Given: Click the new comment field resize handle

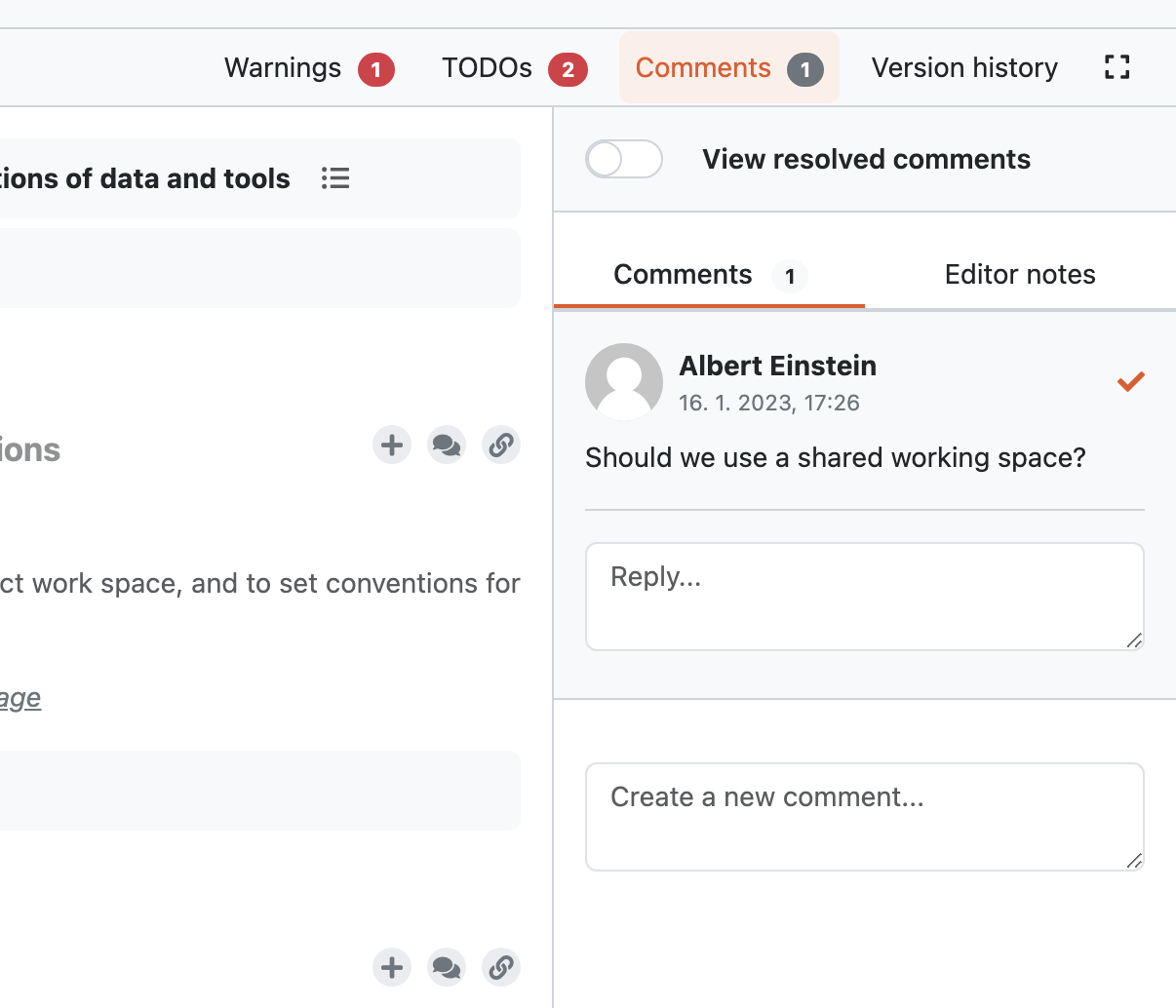Looking at the screenshot, I should click(1134, 861).
